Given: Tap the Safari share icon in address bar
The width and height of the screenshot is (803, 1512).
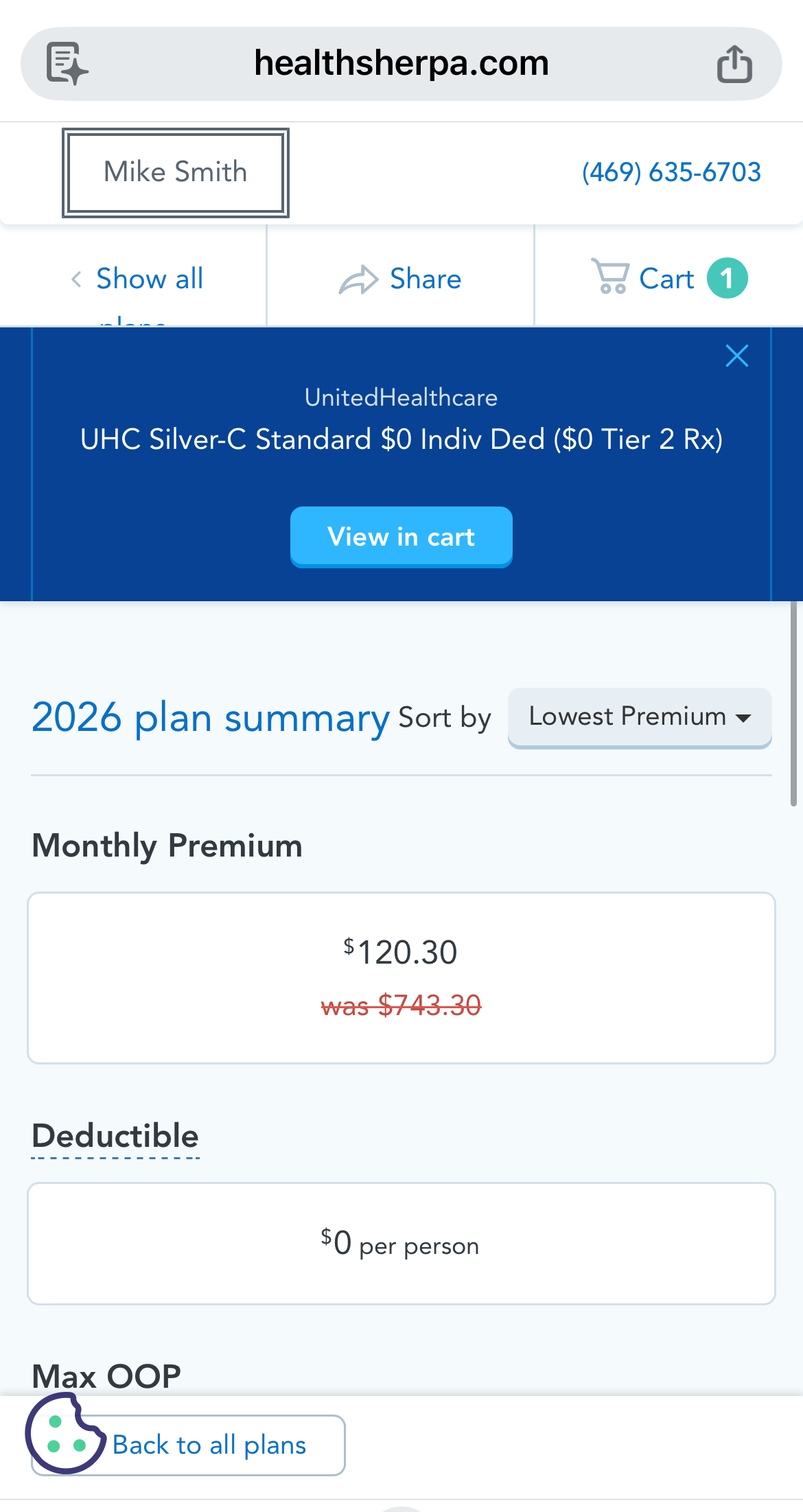Looking at the screenshot, I should (734, 64).
